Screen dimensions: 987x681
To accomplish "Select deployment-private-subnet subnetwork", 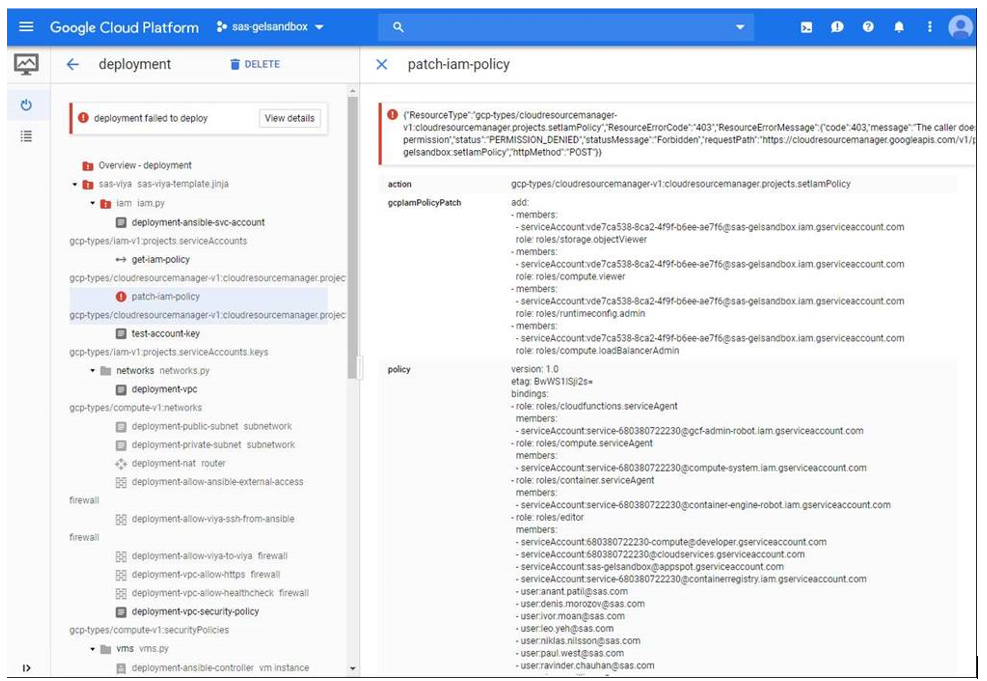I will (213, 445).
